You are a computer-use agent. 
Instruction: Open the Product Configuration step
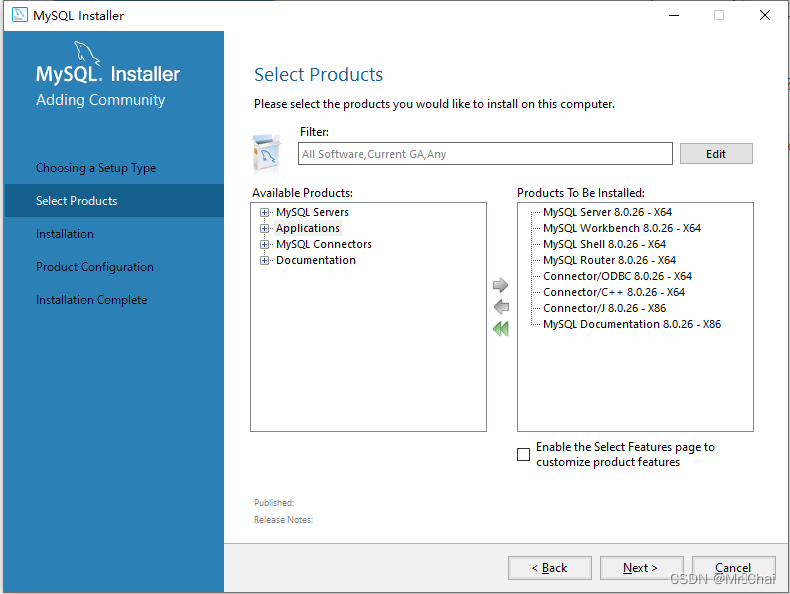click(95, 267)
